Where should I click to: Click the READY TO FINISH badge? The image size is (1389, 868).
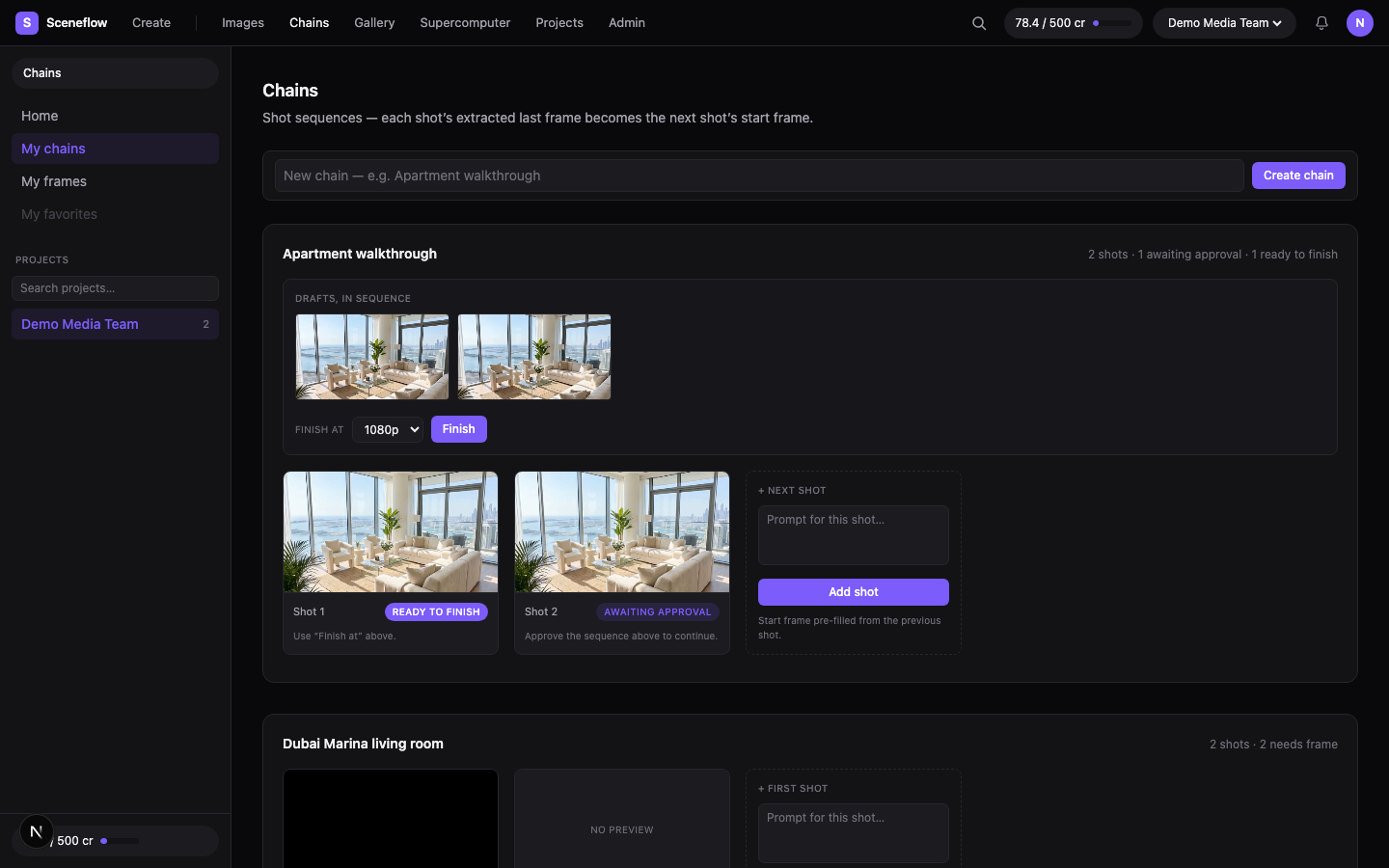tap(436, 611)
